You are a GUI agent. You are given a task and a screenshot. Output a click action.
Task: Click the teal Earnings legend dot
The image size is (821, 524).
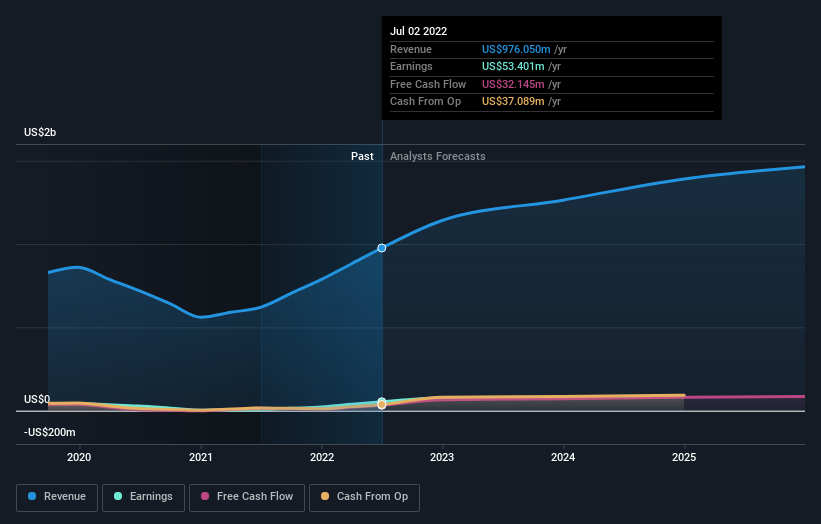pos(118,496)
